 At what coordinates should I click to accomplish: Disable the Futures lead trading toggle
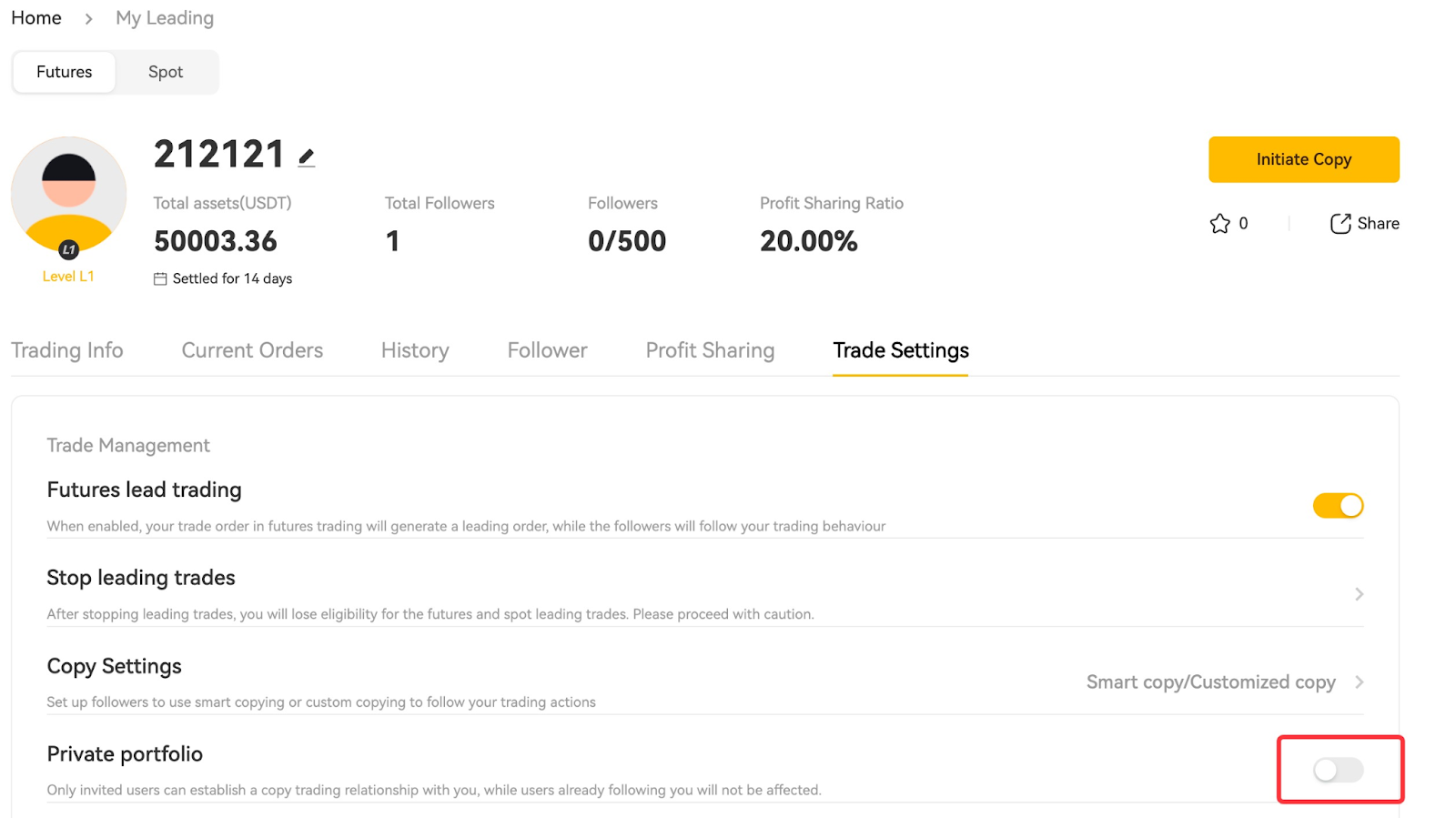click(1338, 506)
